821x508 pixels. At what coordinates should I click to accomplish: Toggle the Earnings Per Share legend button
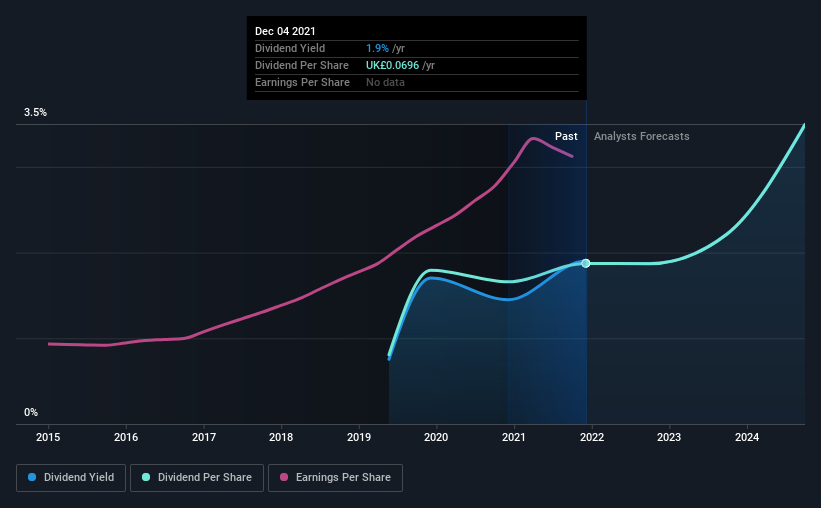click(x=335, y=478)
